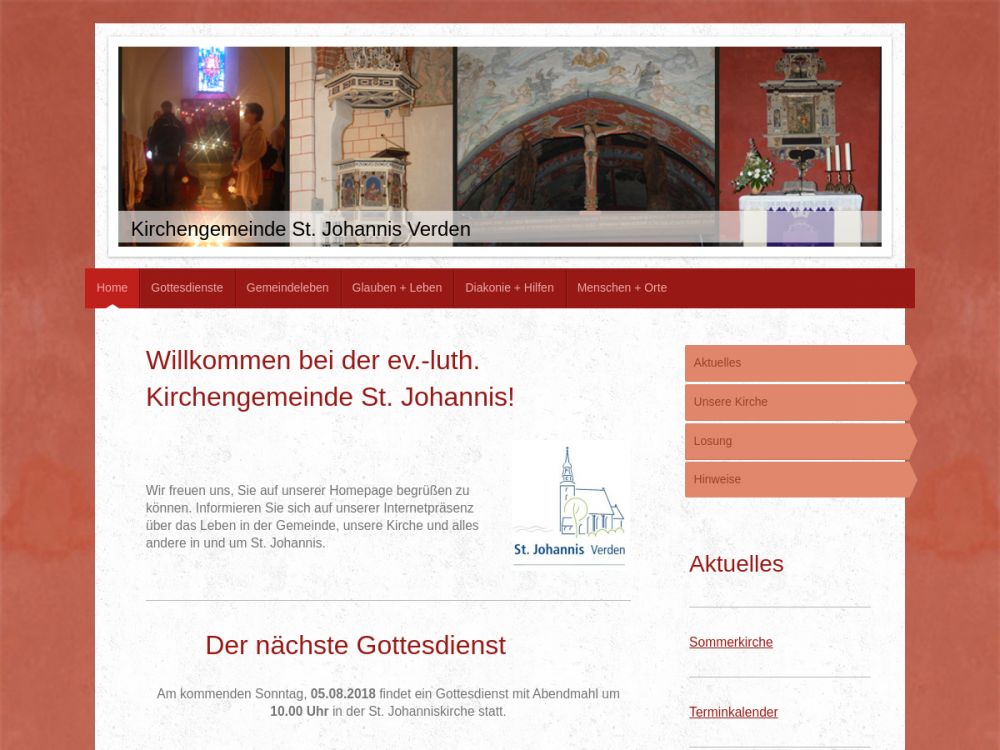The image size is (1000, 750).
Task: Go to Glauben + Leben section
Action: tap(397, 288)
